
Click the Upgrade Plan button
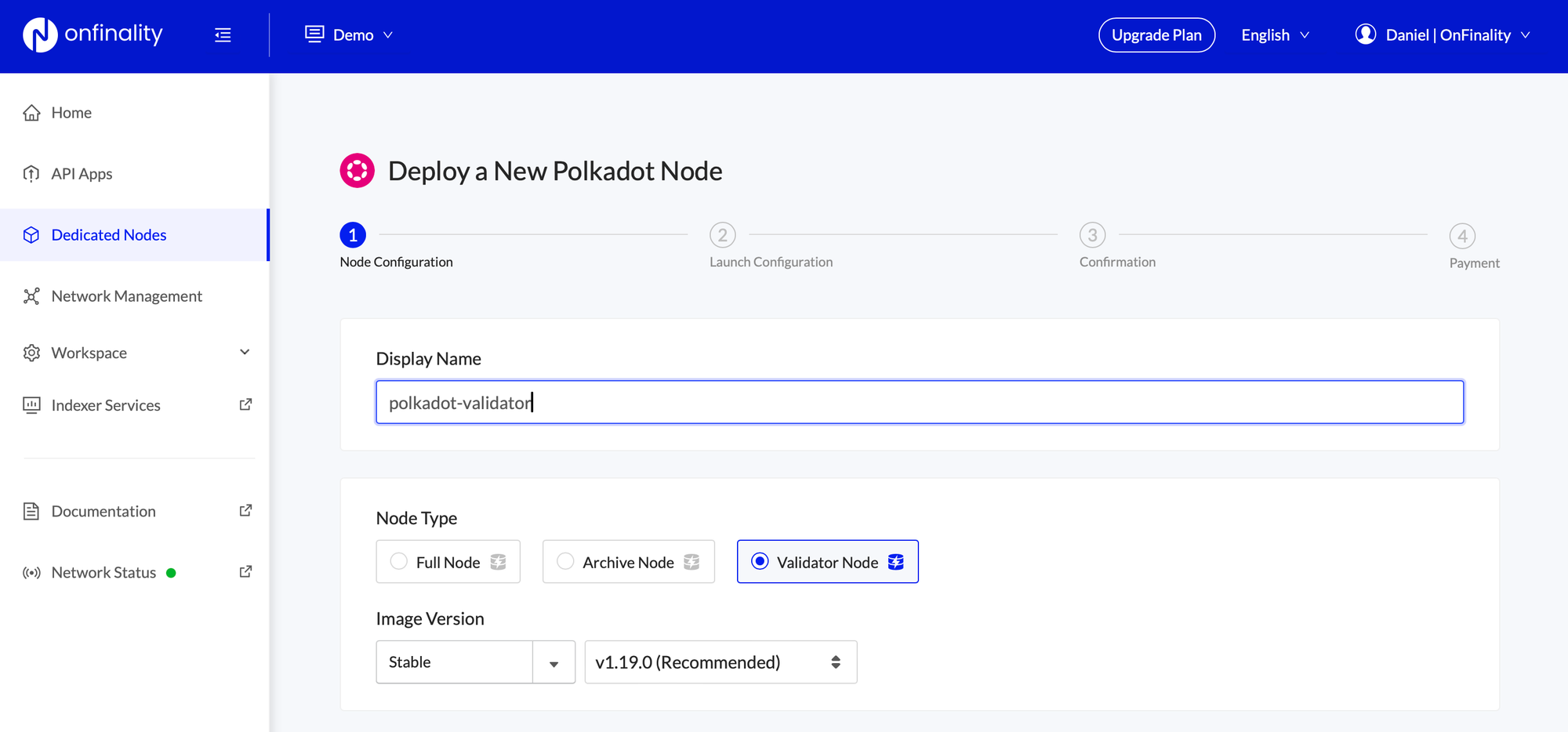(1156, 34)
